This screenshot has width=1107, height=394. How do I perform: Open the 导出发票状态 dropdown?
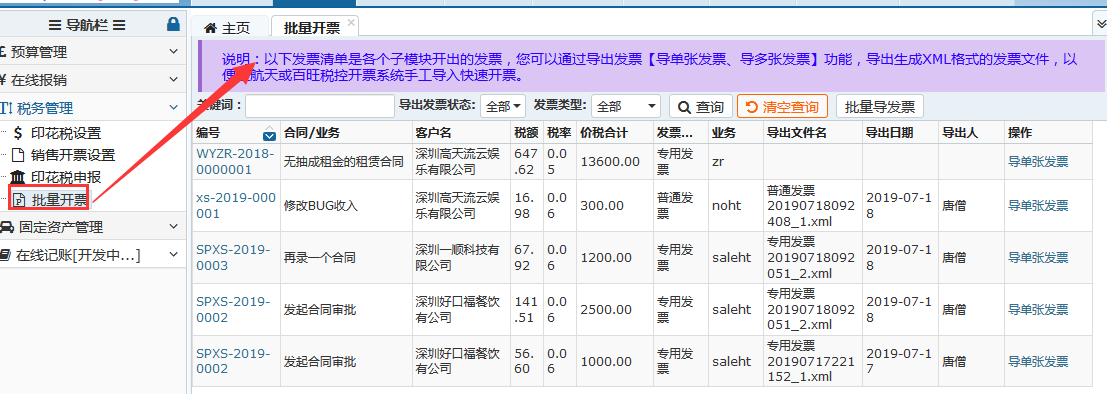(503, 107)
